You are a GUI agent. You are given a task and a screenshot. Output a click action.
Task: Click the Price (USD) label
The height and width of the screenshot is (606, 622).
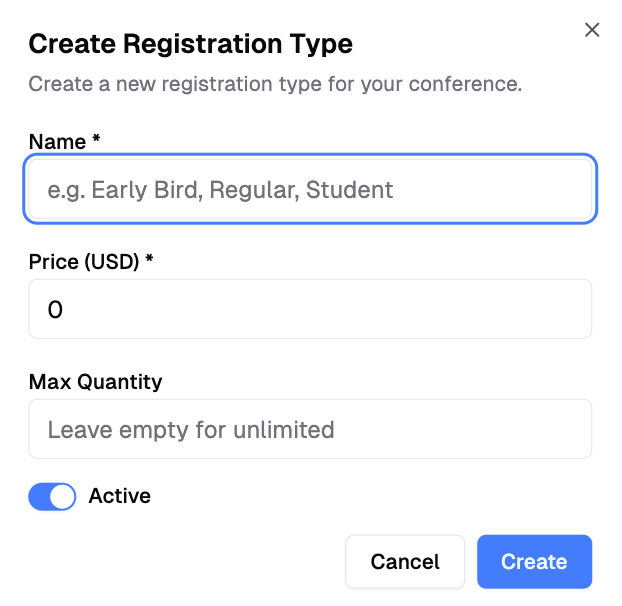click(x=85, y=261)
